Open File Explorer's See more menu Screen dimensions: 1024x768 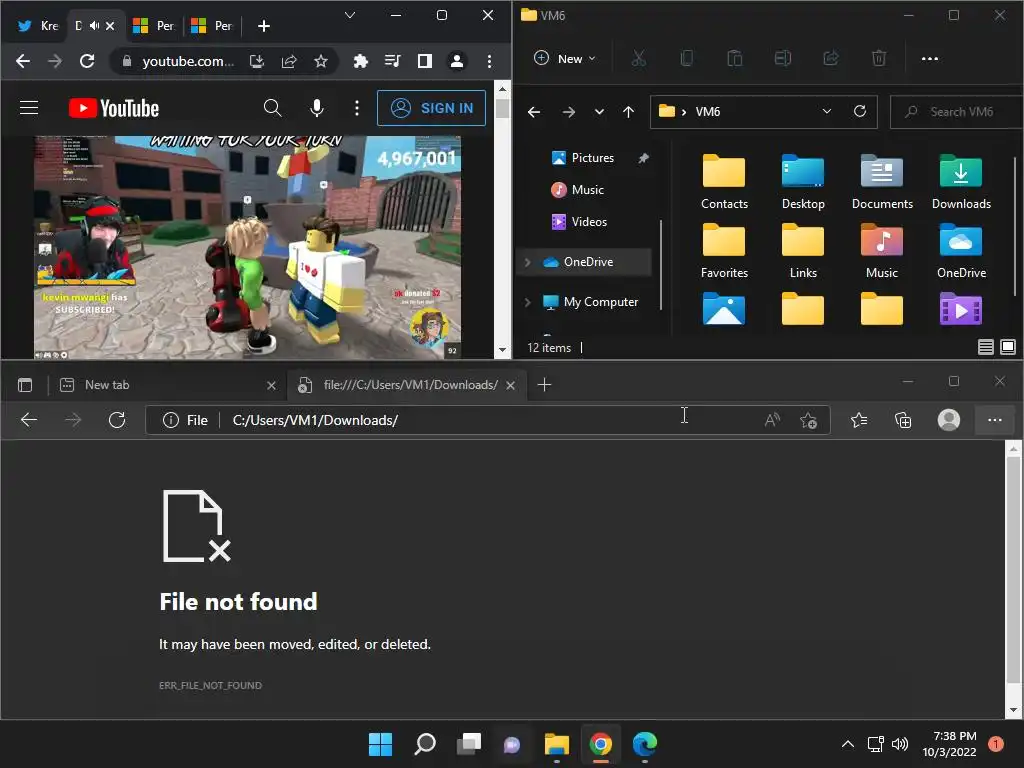[x=929, y=59]
